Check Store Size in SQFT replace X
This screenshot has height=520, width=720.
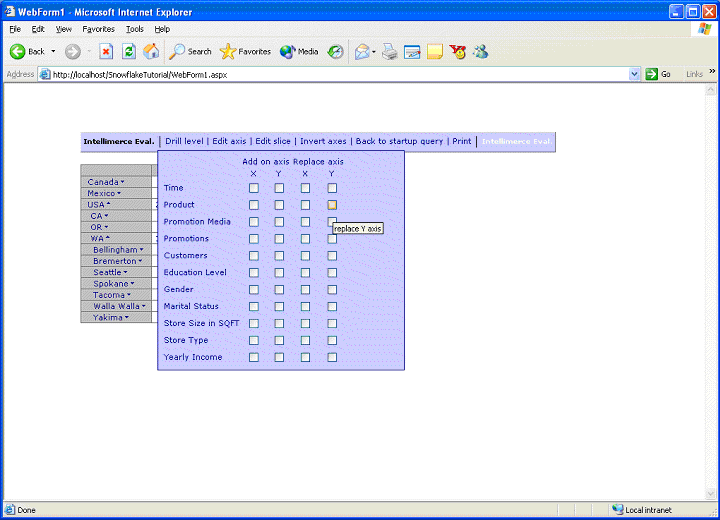pyautogui.click(x=305, y=323)
